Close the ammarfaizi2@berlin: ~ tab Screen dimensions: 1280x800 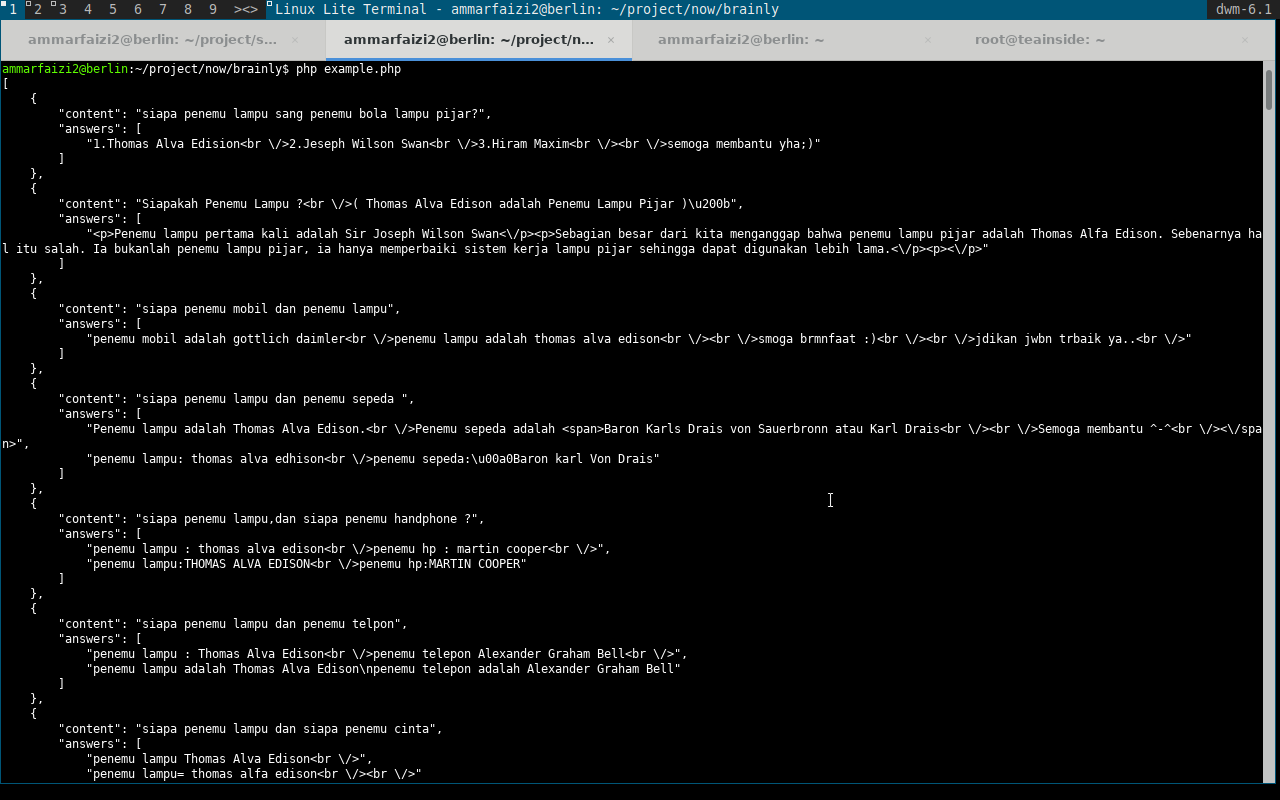[x=928, y=40]
